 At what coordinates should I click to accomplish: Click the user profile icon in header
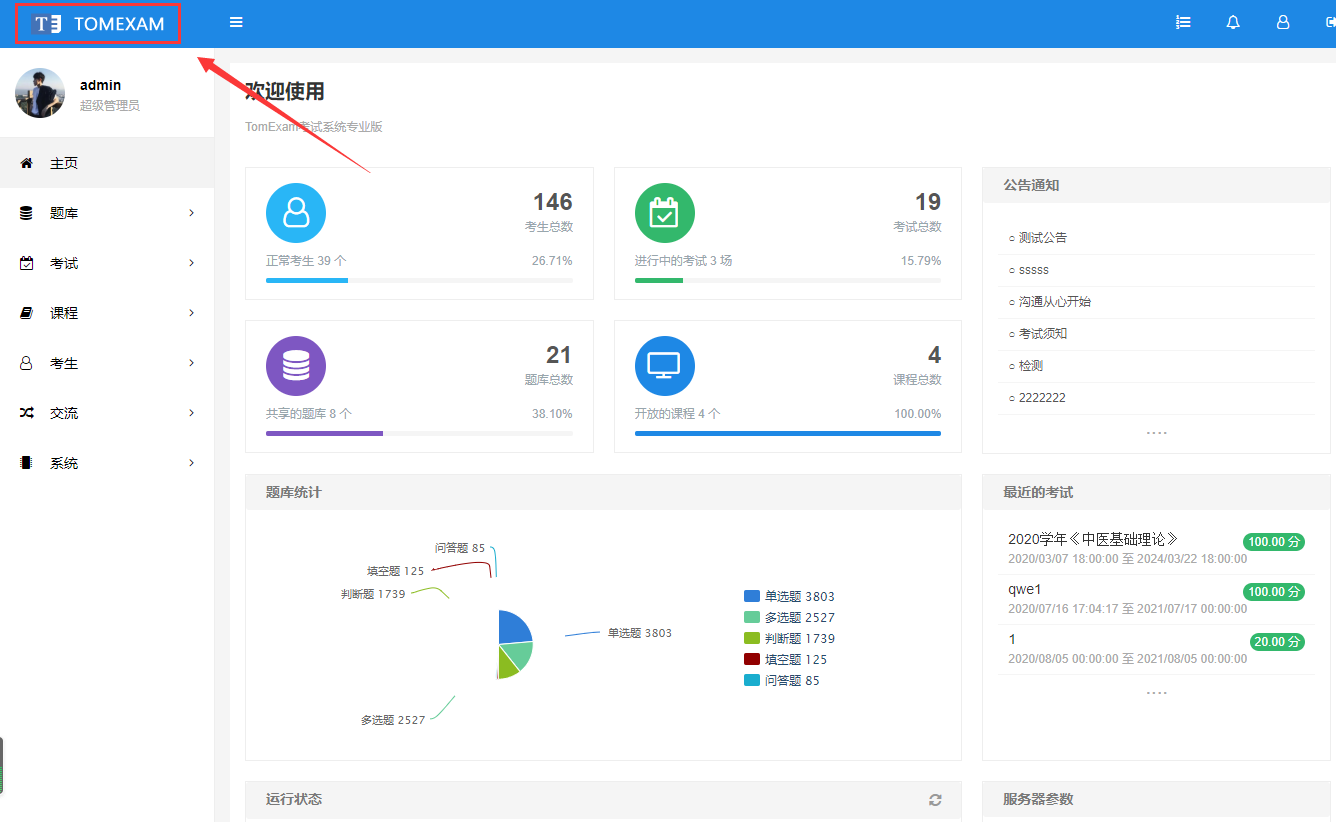click(1283, 22)
